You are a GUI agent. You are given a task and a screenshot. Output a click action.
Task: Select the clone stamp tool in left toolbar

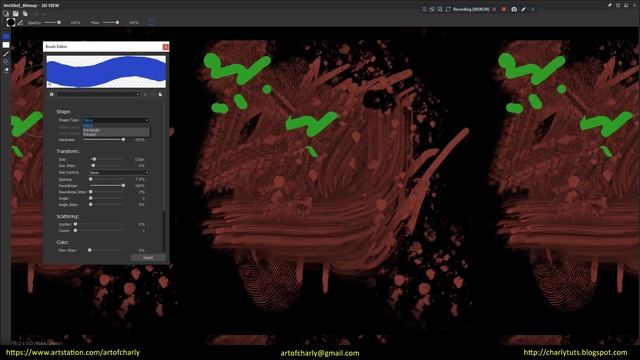point(6,62)
